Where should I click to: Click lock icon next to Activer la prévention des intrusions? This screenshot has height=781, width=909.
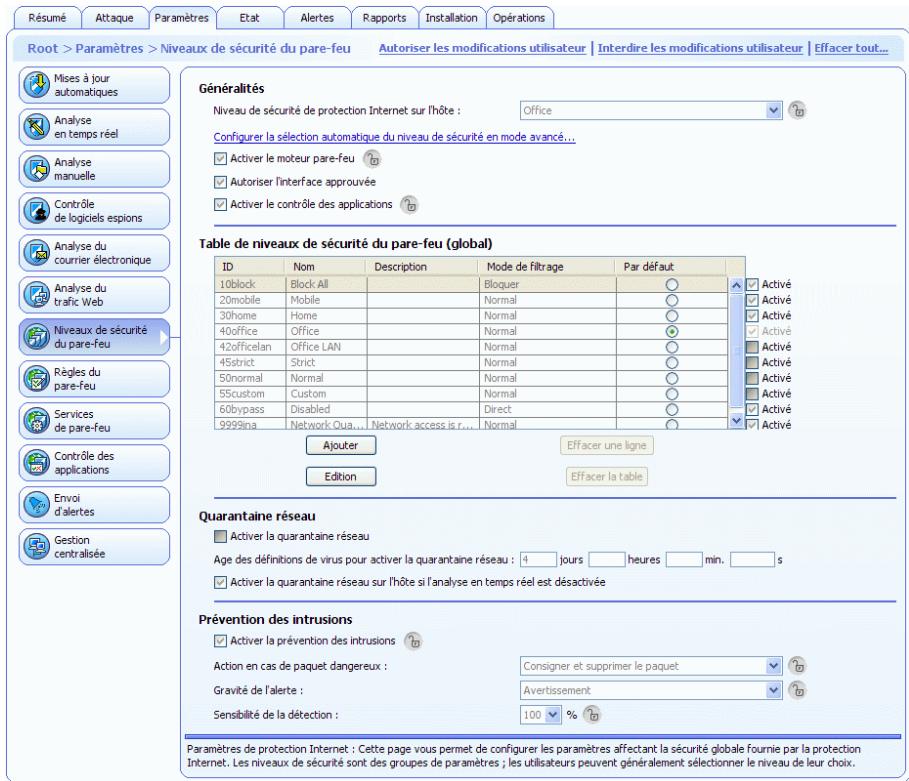click(413, 641)
